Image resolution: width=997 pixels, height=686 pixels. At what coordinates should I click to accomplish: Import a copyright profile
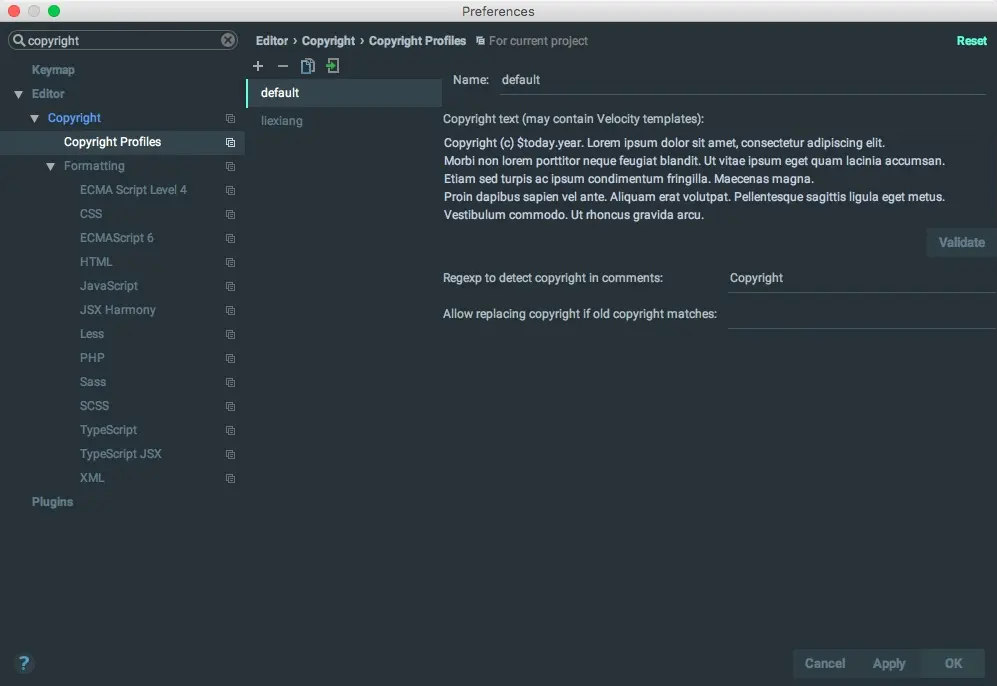pyautogui.click(x=333, y=66)
